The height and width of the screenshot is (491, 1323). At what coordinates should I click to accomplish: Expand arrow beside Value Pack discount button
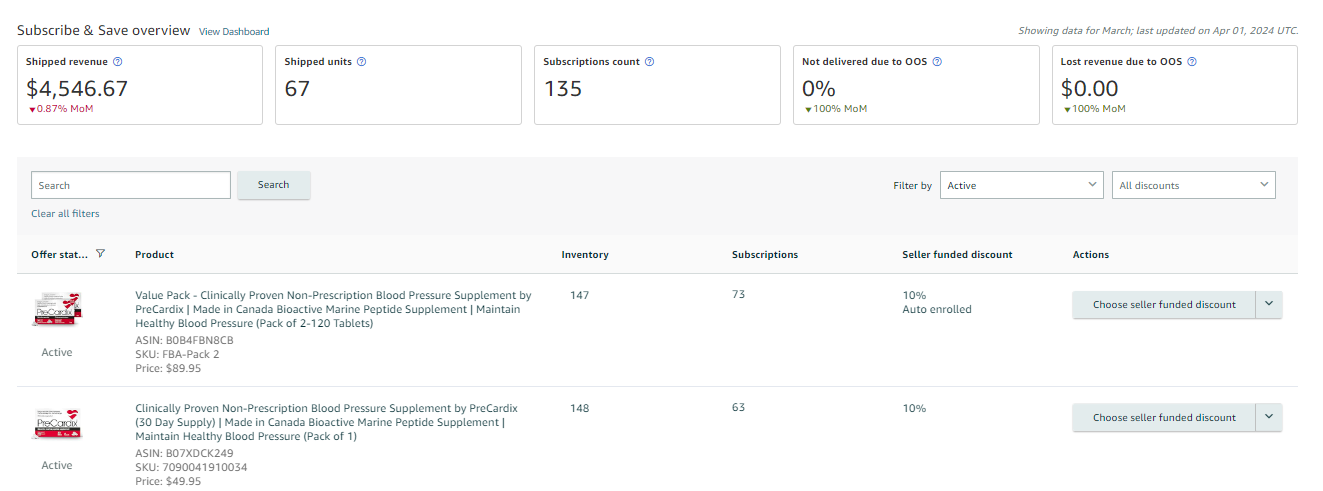pos(1268,305)
